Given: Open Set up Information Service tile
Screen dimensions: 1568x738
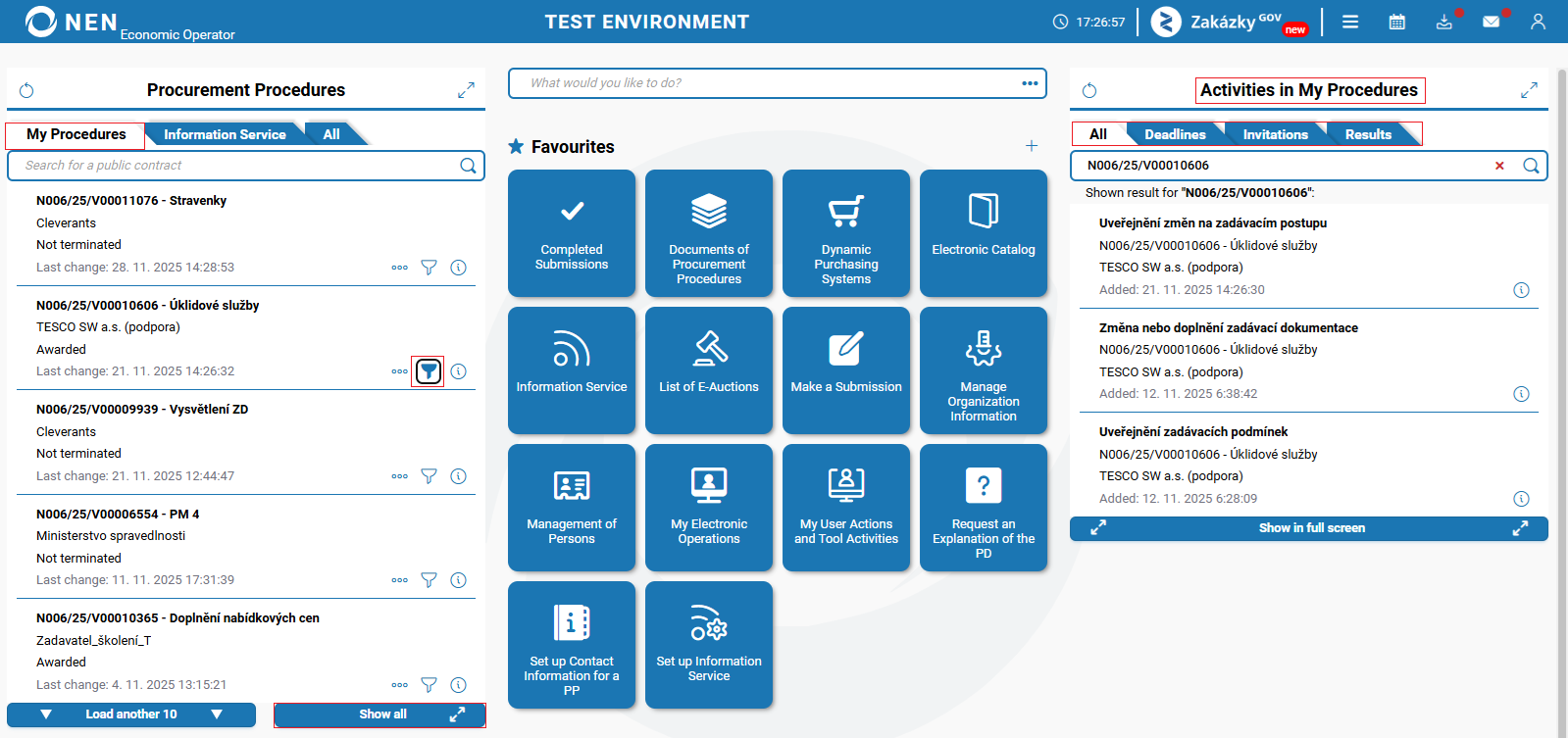Looking at the screenshot, I should tap(709, 645).
